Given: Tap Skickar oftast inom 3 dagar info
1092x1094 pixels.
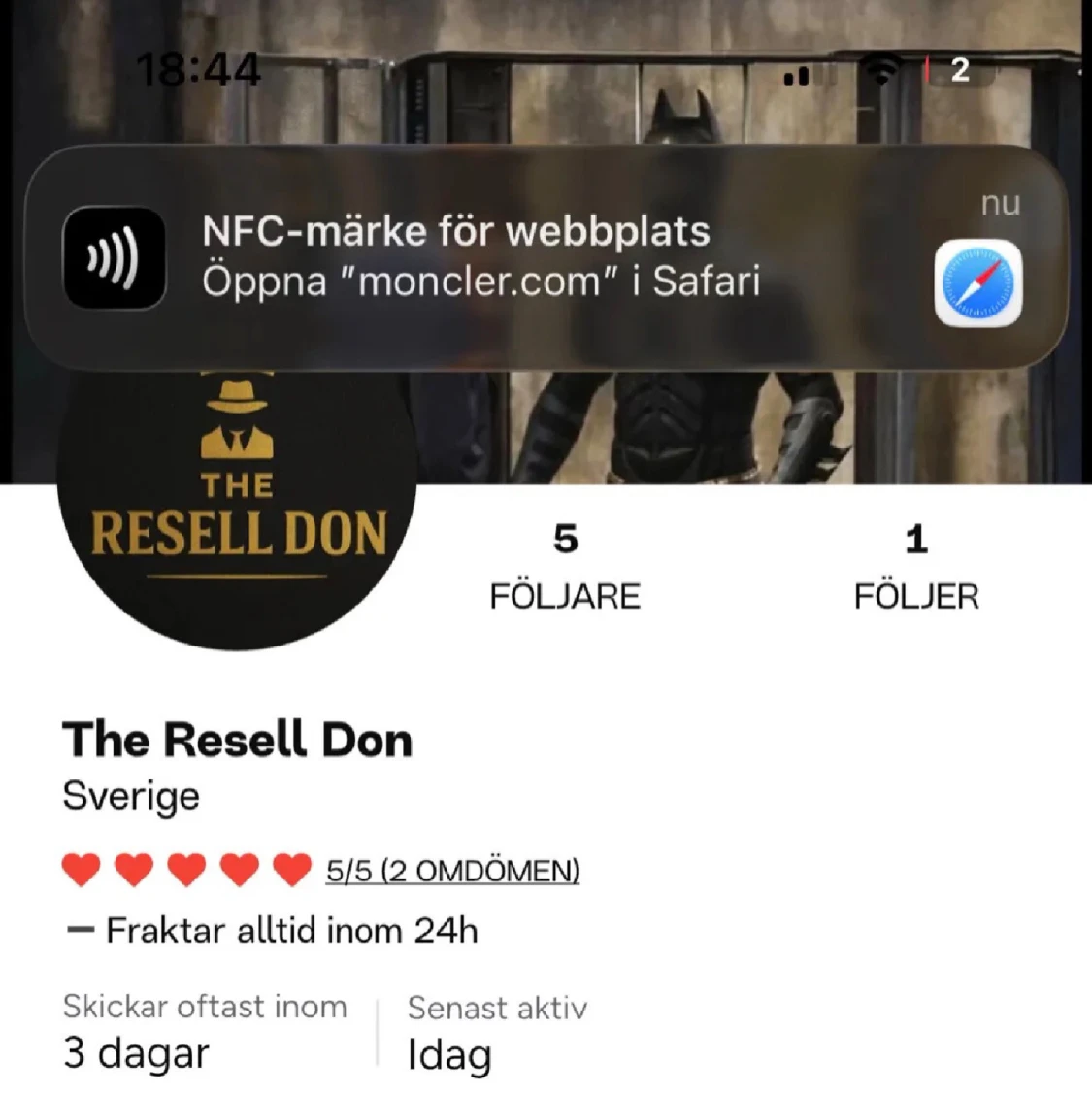Looking at the screenshot, I should pyautogui.click(x=205, y=1032).
